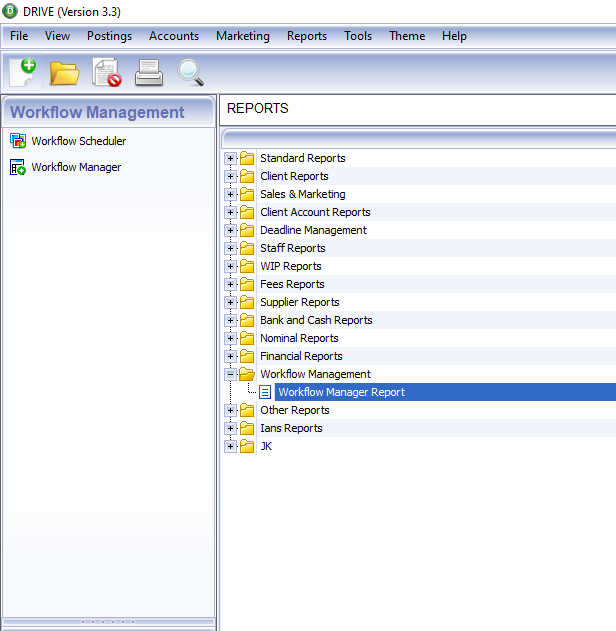Expand the Financial Reports tree node

click(230, 356)
